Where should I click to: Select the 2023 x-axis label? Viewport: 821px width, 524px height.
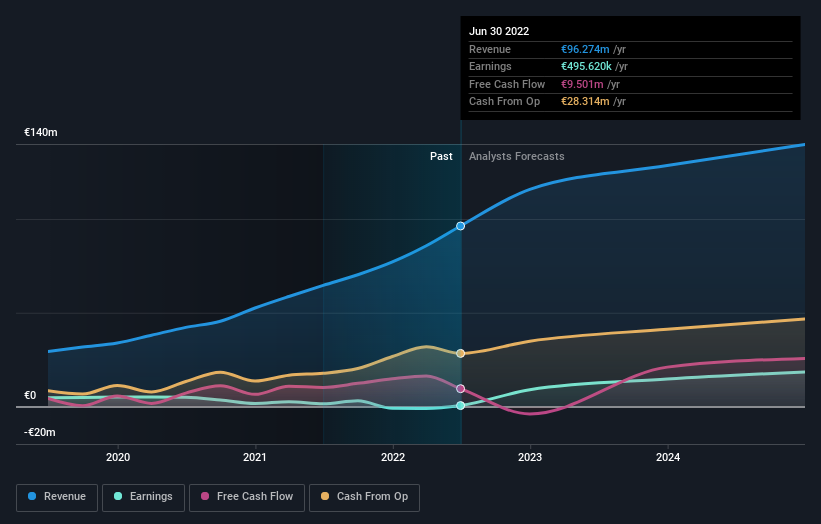pyautogui.click(x=530, y=457)
